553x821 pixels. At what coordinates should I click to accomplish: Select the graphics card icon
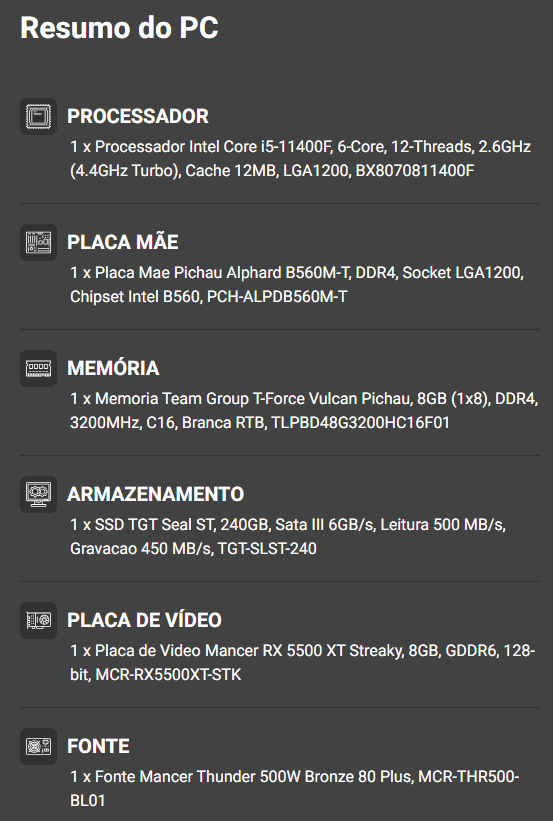point(38,620)
